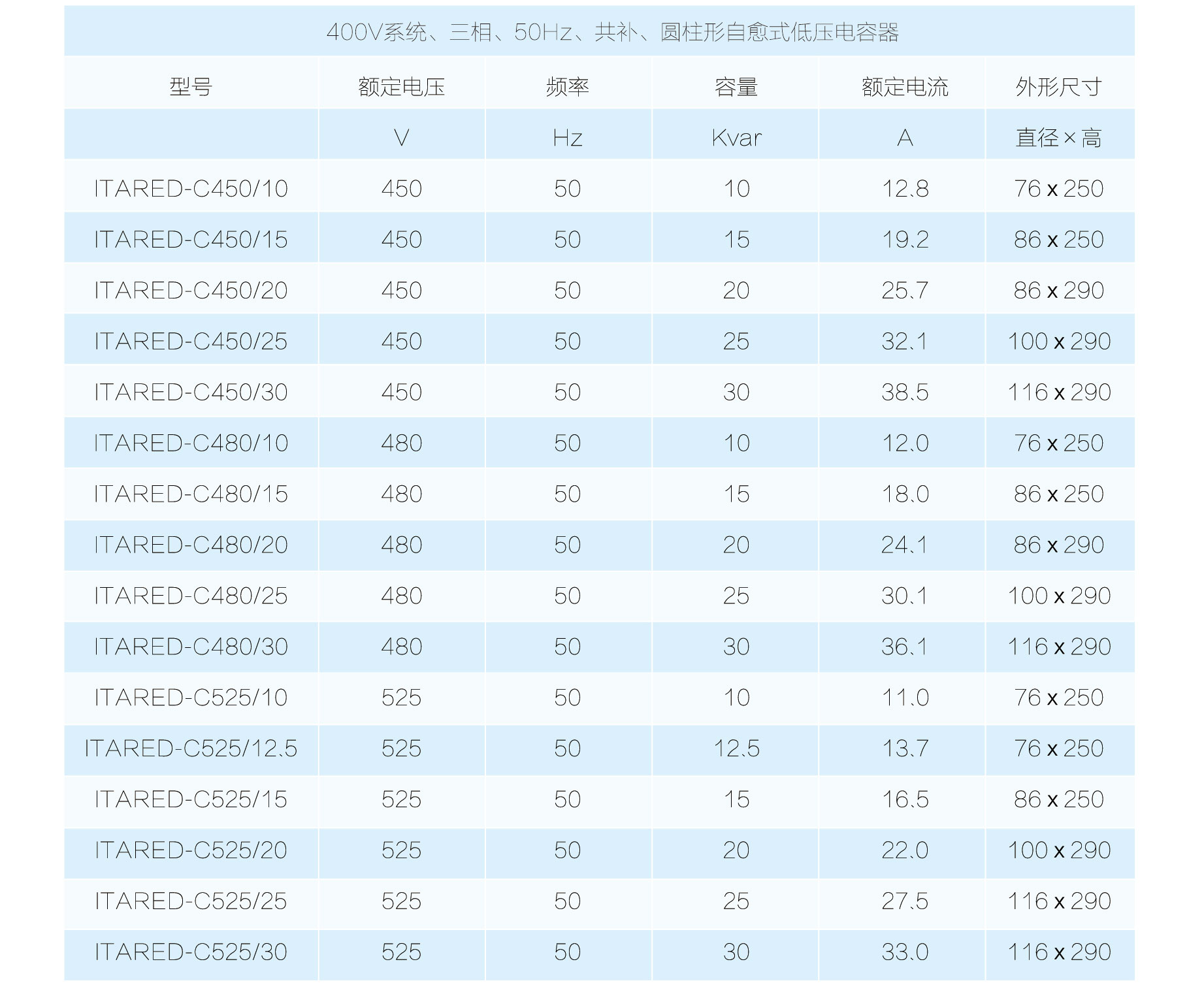Viewport: 1204px width, 996px height.
Task: Click the 'A' unit cell
Action: coord(905,138)
